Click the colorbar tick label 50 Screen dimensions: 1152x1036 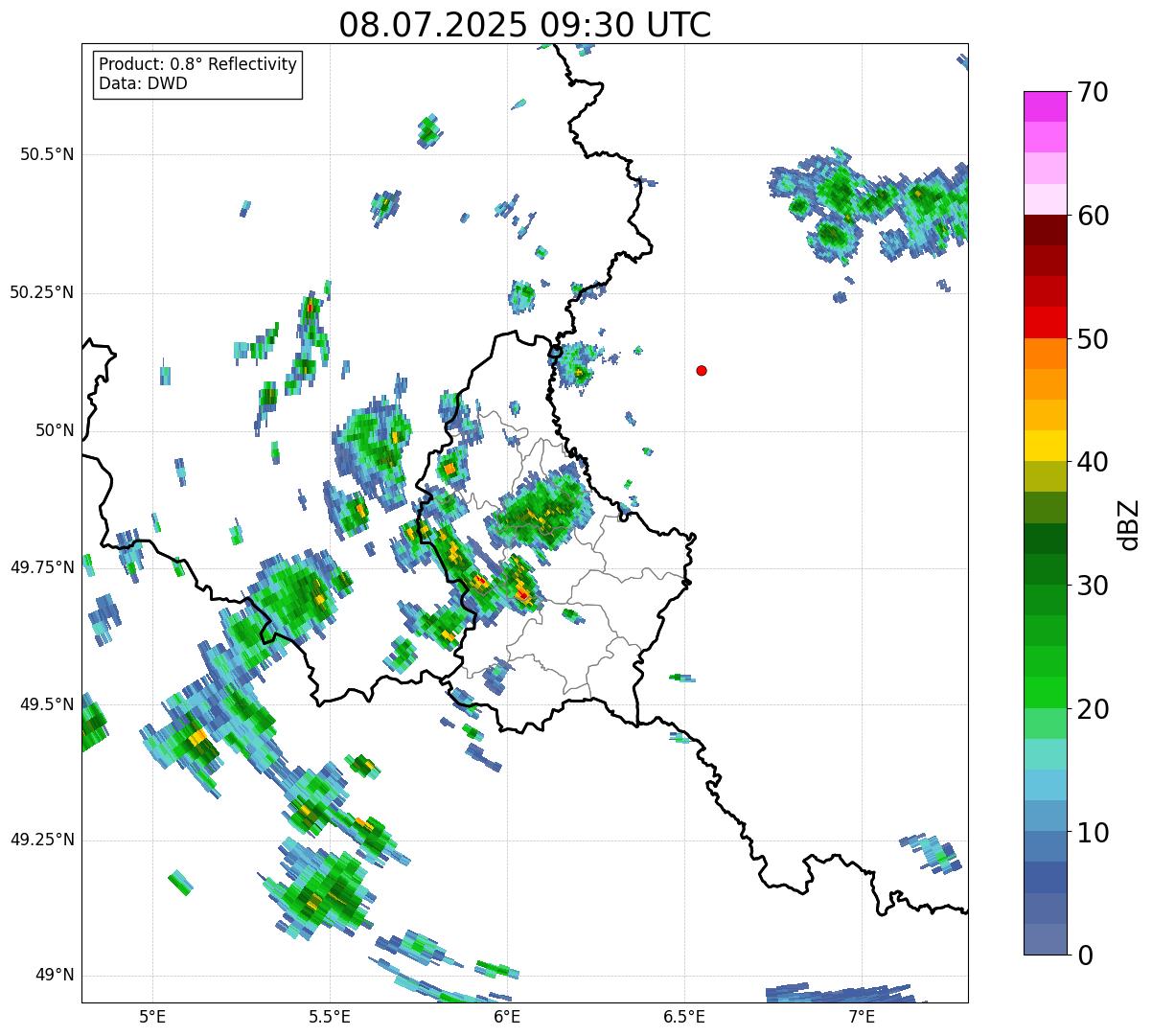[x=1093, y=339]
